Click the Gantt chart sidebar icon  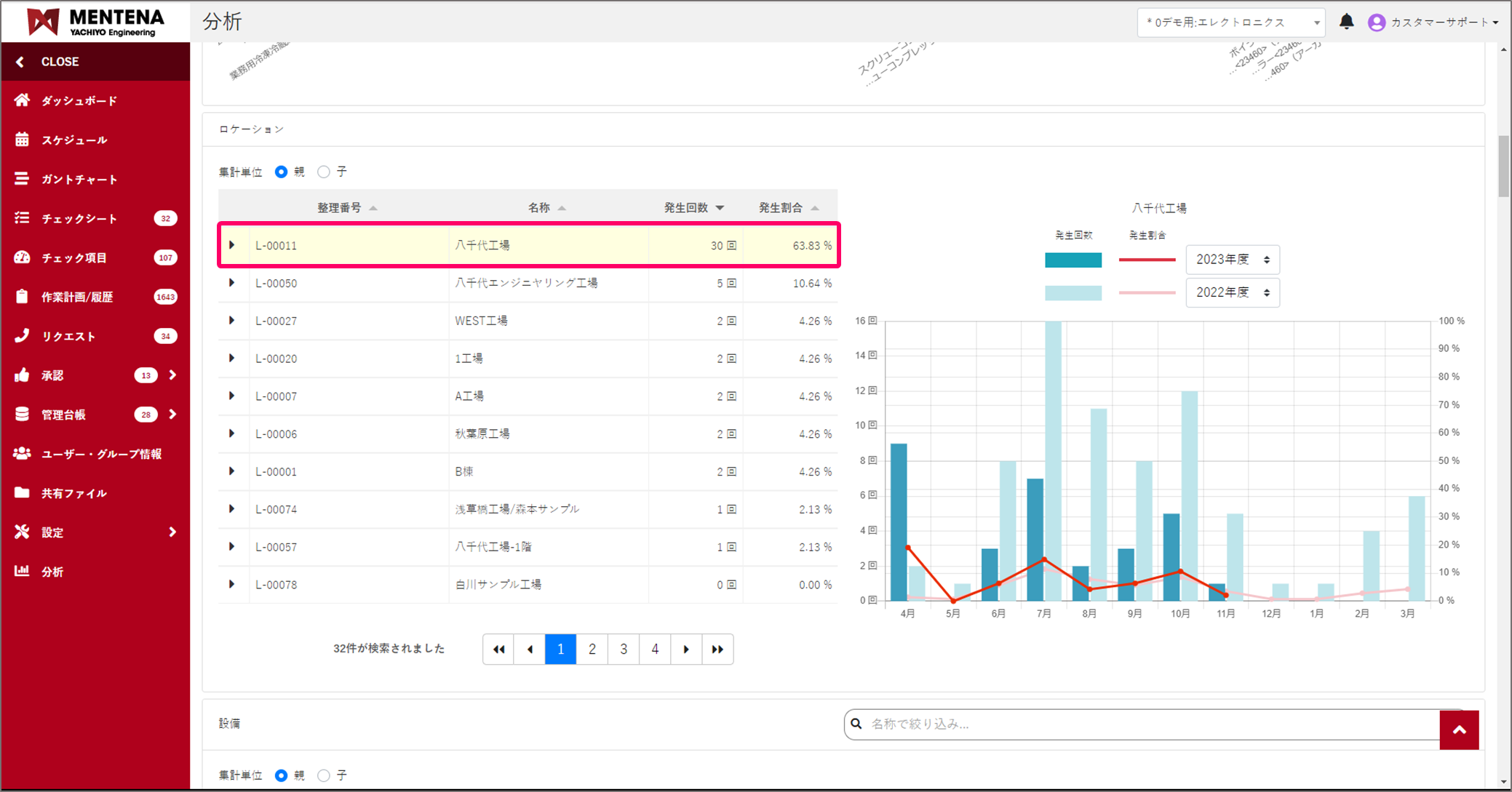(23, 179)
